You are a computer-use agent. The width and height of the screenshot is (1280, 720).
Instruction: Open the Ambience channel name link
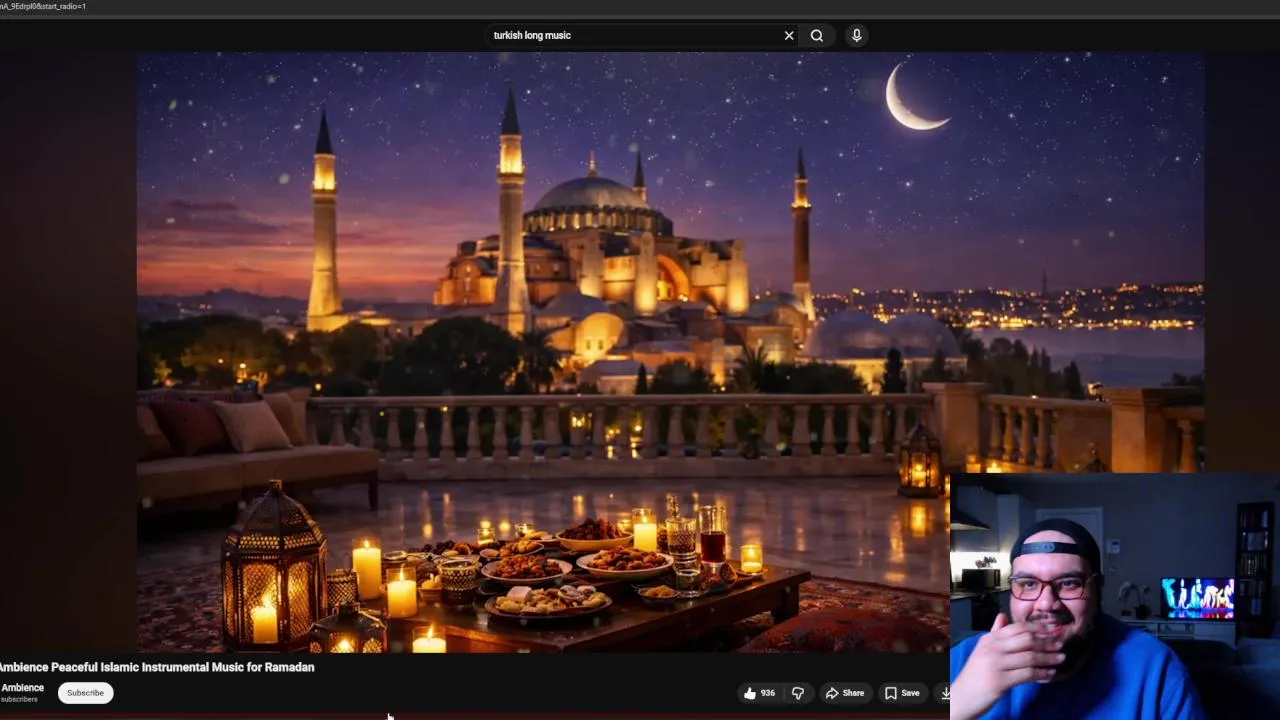point(22,688)
